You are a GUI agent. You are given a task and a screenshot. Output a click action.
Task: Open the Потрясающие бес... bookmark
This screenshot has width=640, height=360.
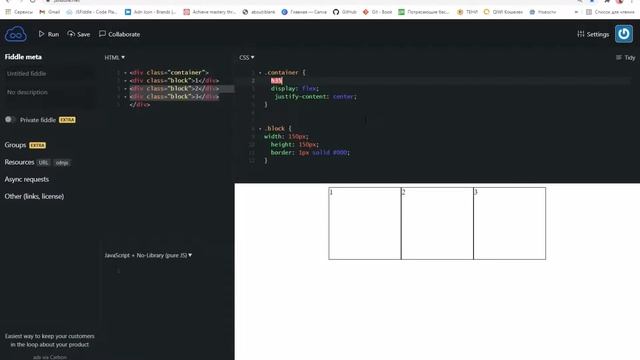click(x=424, y=12)
